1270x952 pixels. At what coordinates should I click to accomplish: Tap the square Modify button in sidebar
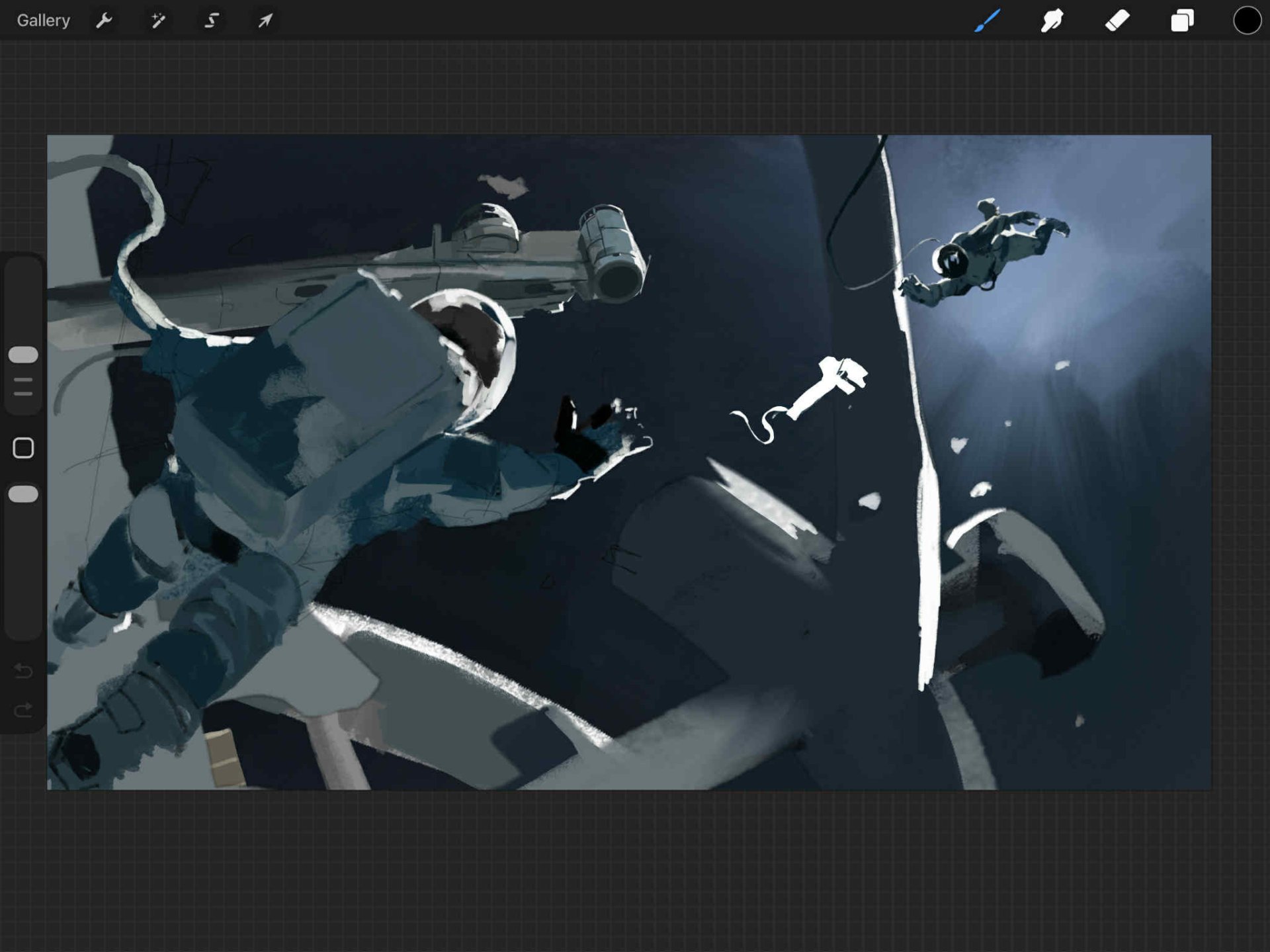pyautogui.click(x=23, y=448)
